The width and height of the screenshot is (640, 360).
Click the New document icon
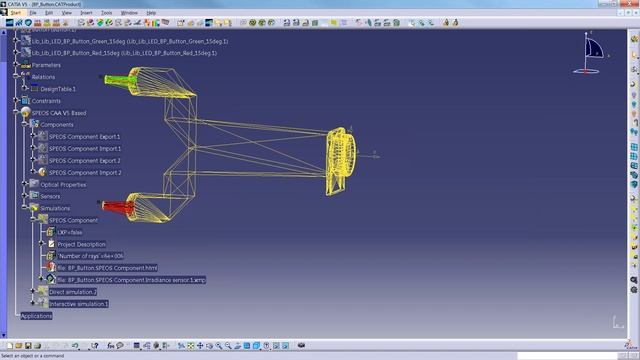tap(10, 346)
